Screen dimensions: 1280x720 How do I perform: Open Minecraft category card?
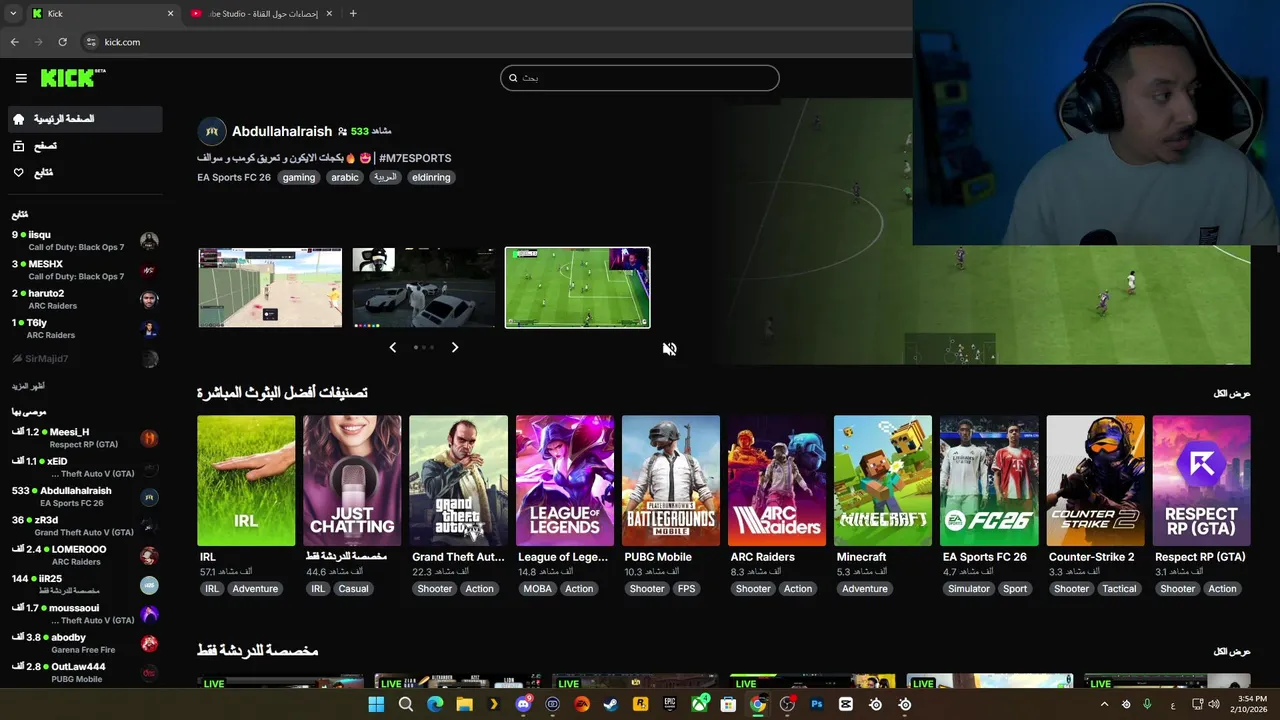[883, 481]
